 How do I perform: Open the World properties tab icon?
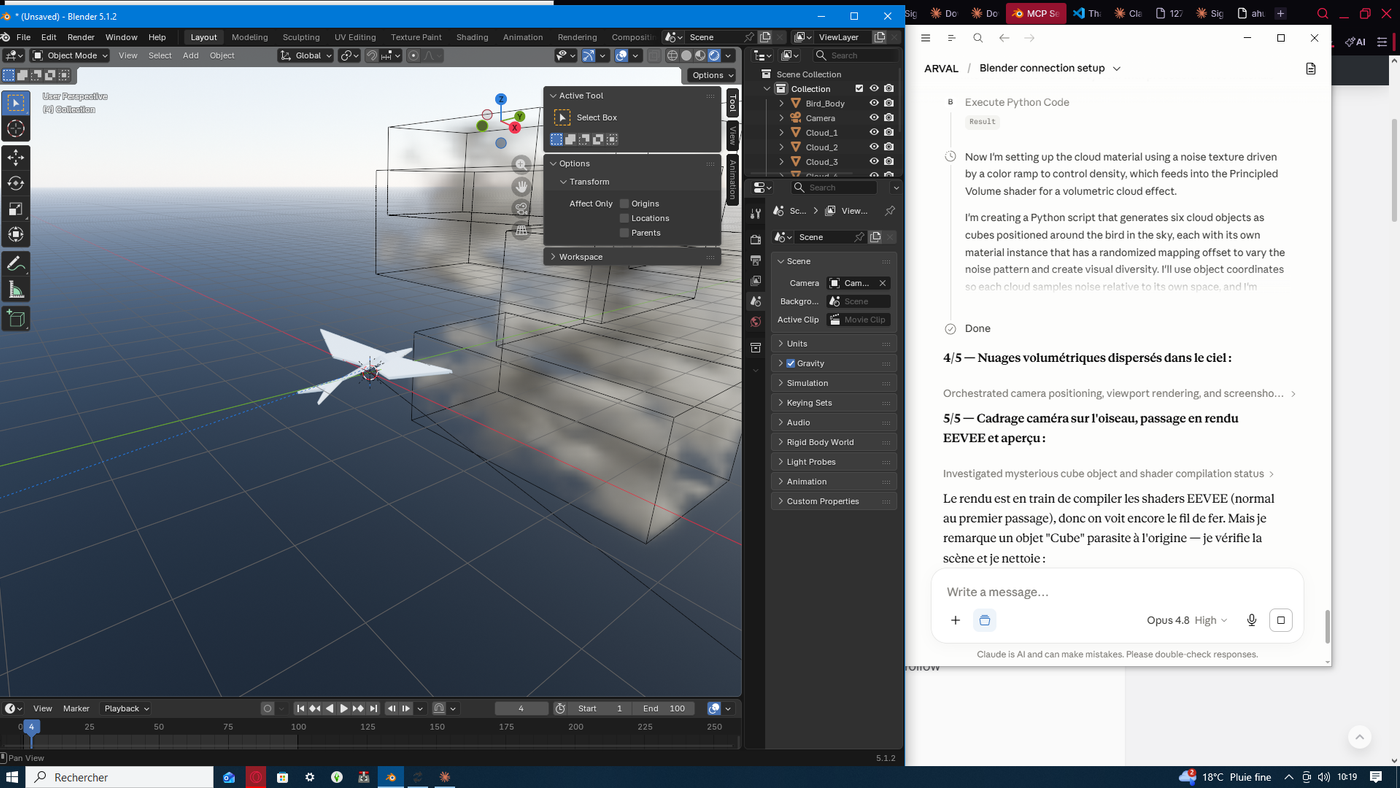coord(756,322)
